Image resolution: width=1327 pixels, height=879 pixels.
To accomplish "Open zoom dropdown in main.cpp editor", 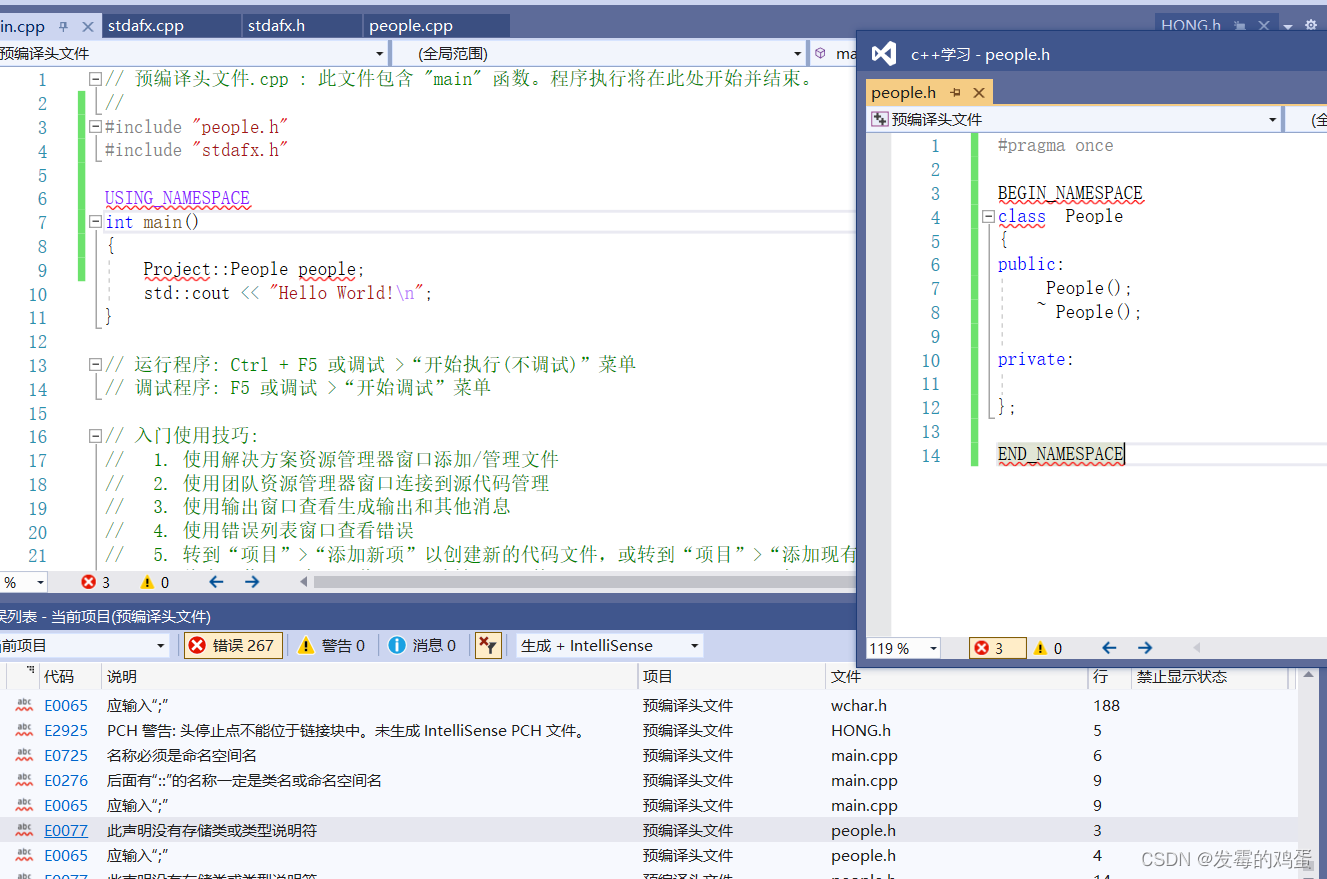I will coord(40,582).
